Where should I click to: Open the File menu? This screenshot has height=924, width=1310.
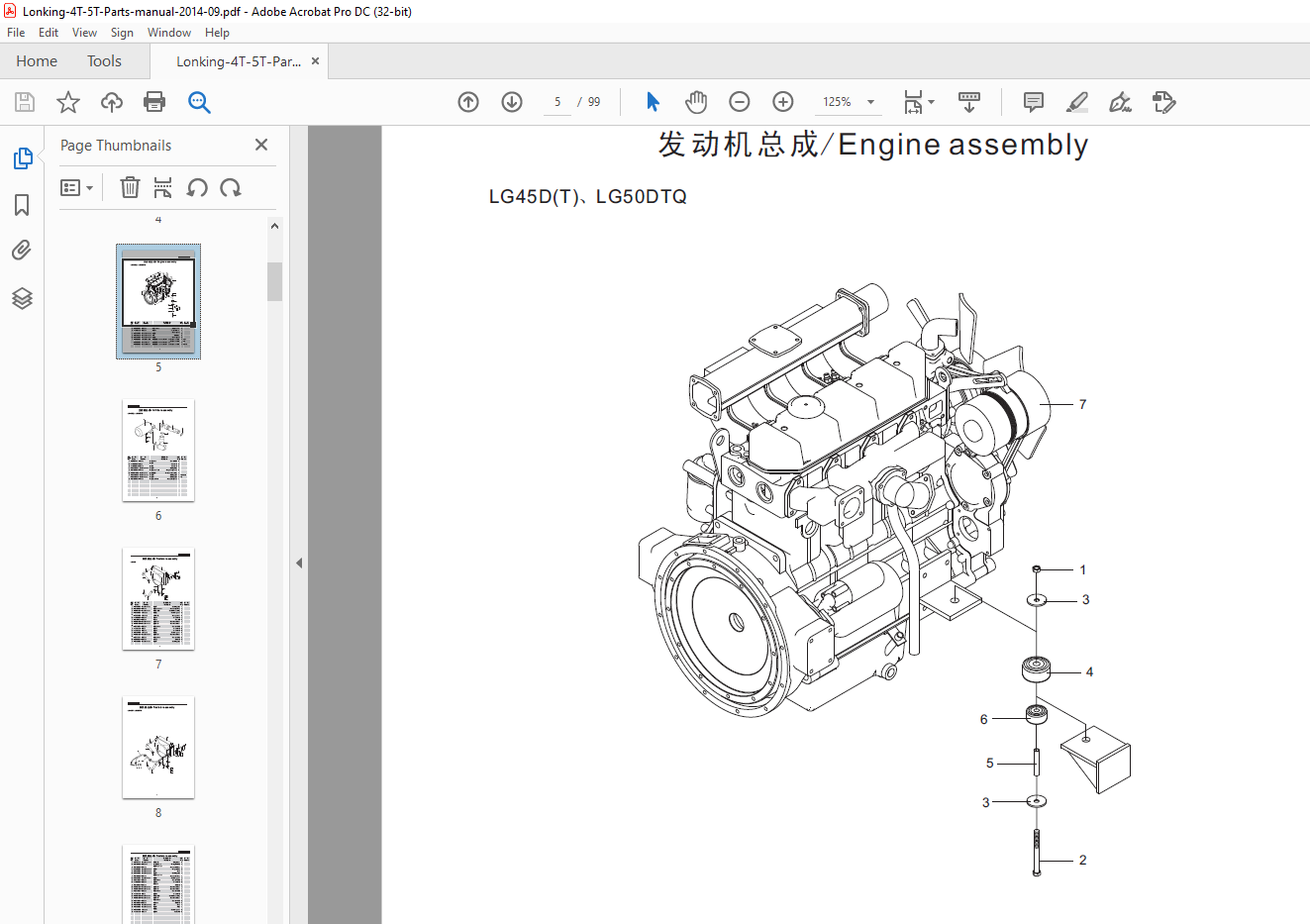tap(16, 33)
